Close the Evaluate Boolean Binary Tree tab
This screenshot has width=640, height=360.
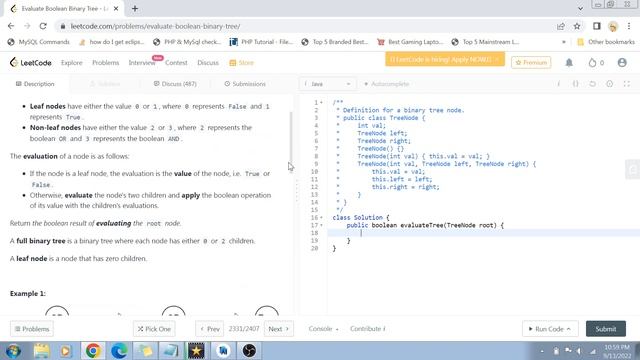point(116,9)
